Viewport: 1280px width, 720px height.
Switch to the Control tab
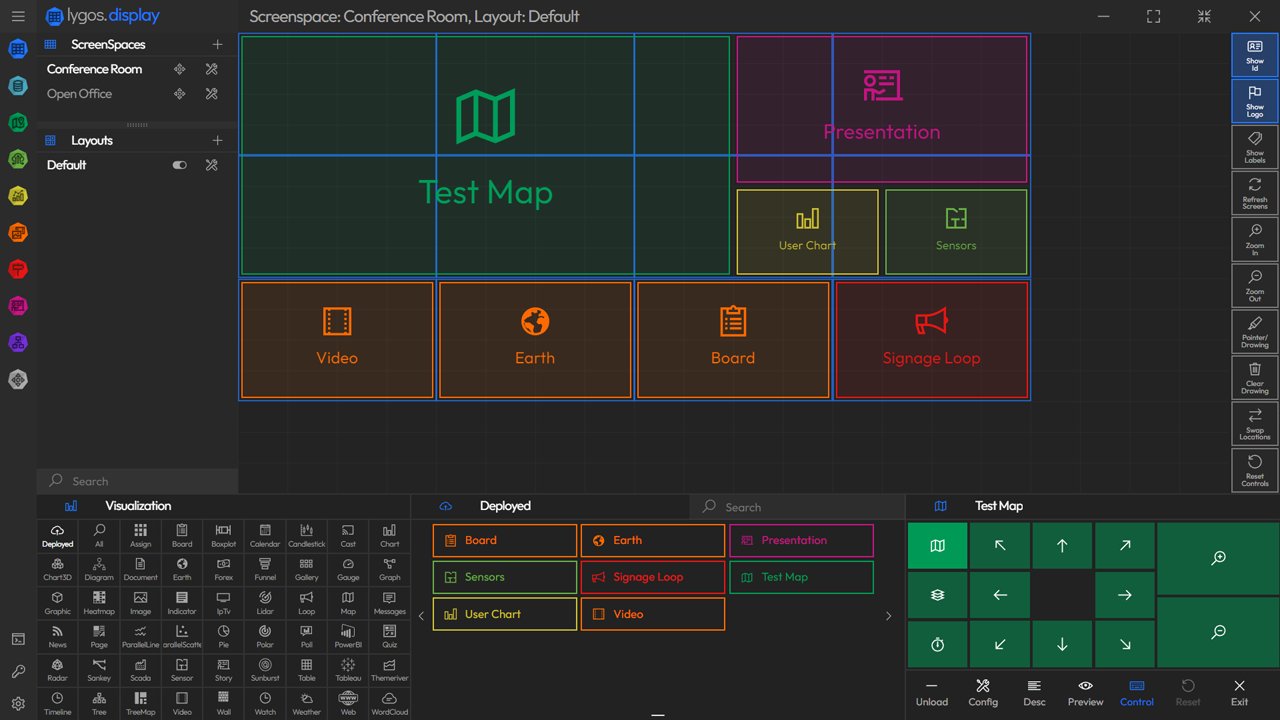1136,692
